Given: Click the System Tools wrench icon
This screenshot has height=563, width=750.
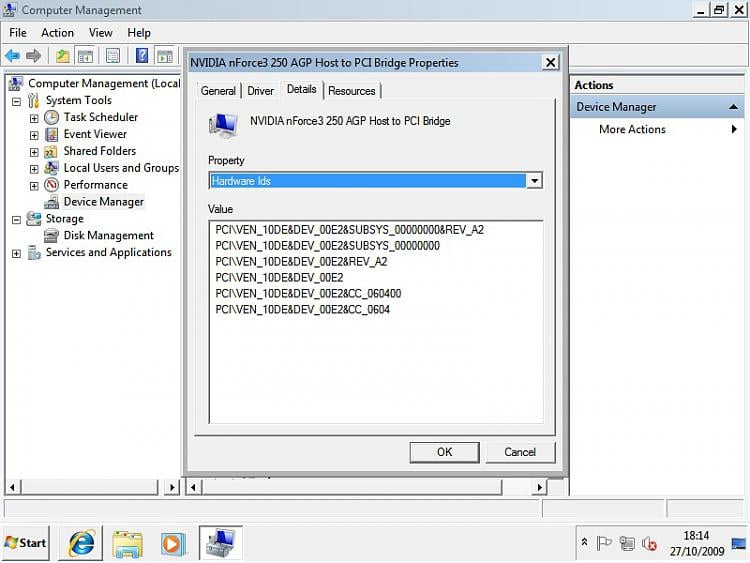Looking at the screenshot, I should click(33, 100).
